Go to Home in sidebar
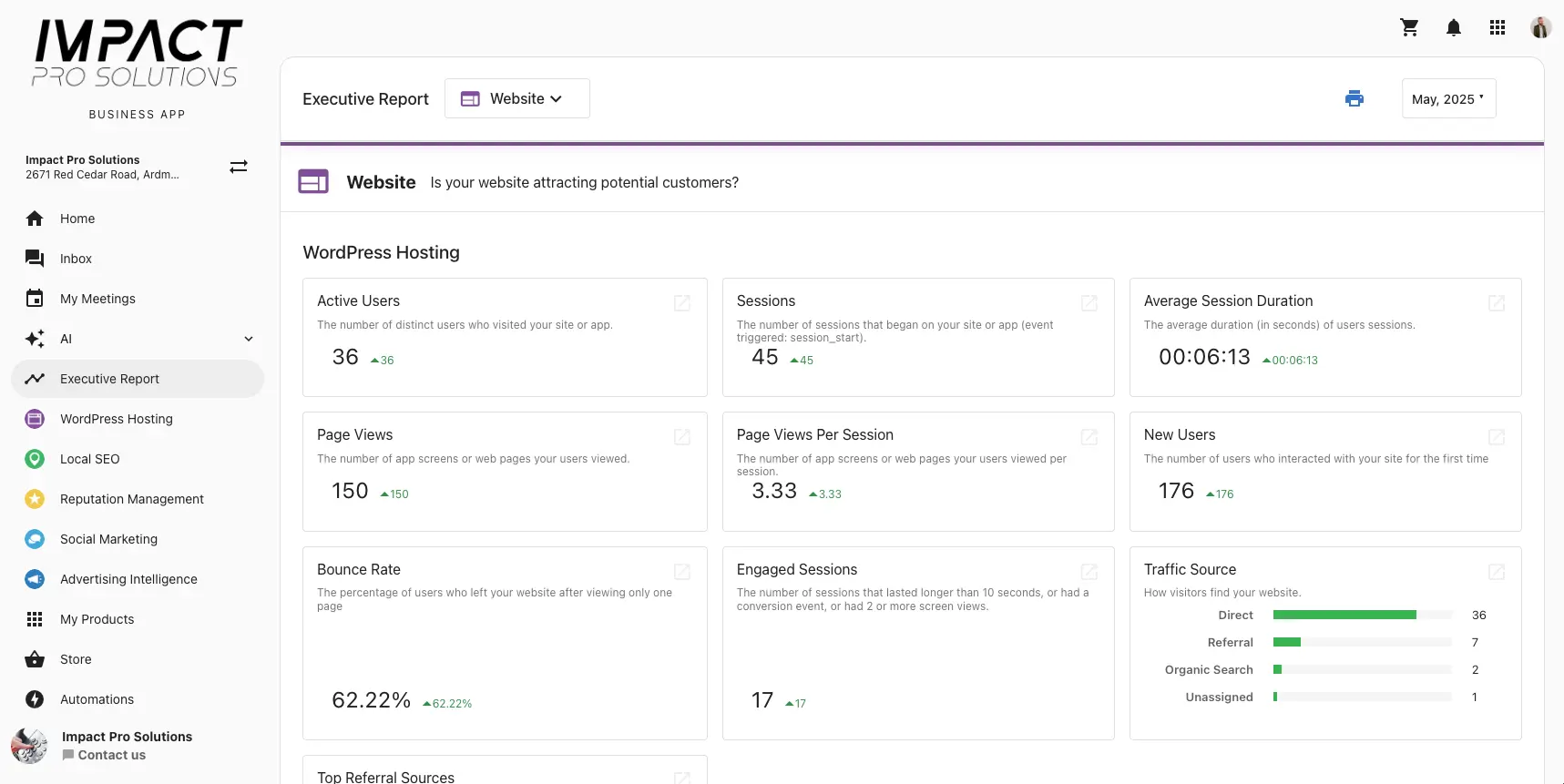The image size is (1564, 784). 77,219
